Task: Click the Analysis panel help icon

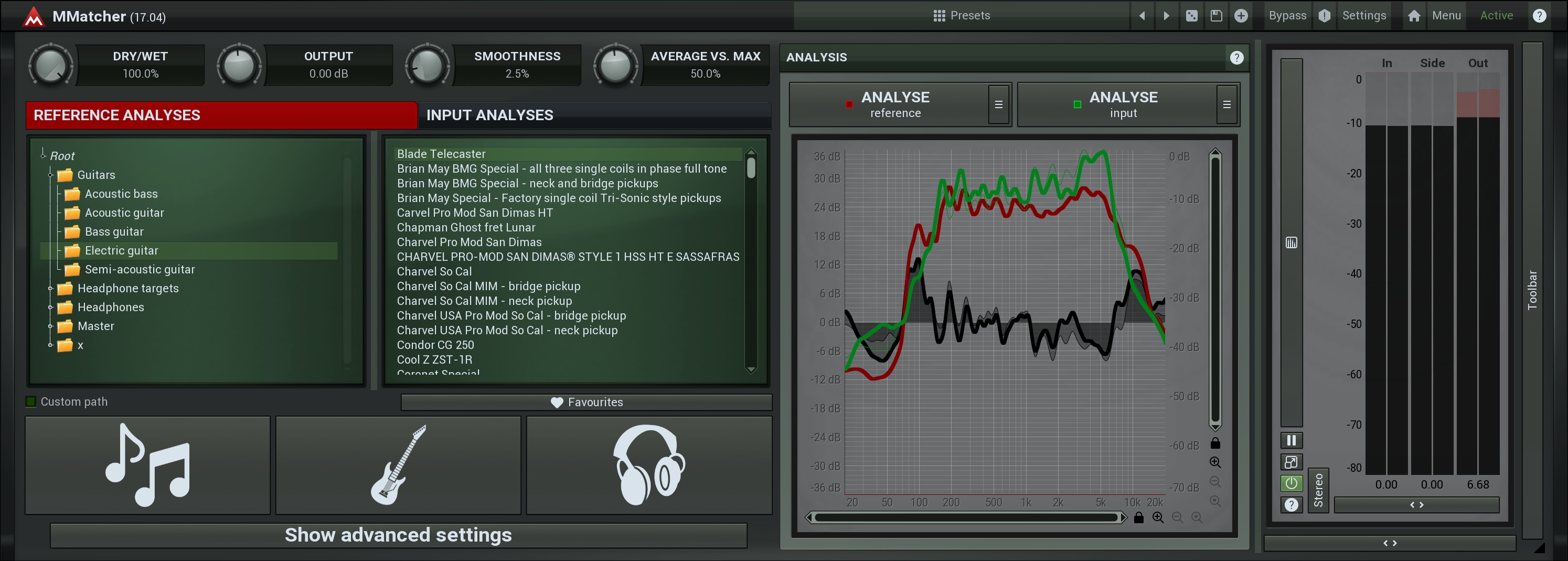Action: [1235, 57]
